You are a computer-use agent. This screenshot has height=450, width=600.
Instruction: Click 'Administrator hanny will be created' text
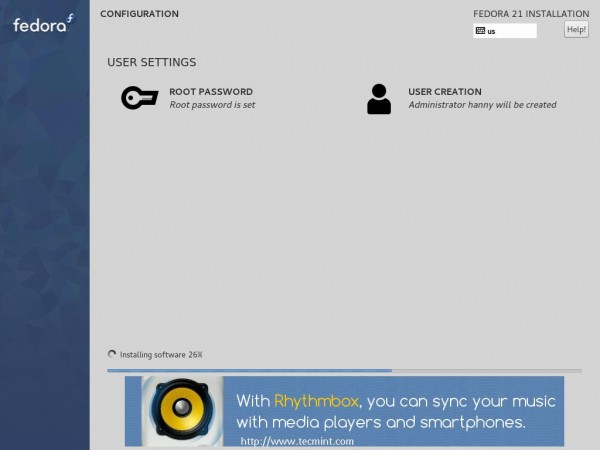[482, 105]
